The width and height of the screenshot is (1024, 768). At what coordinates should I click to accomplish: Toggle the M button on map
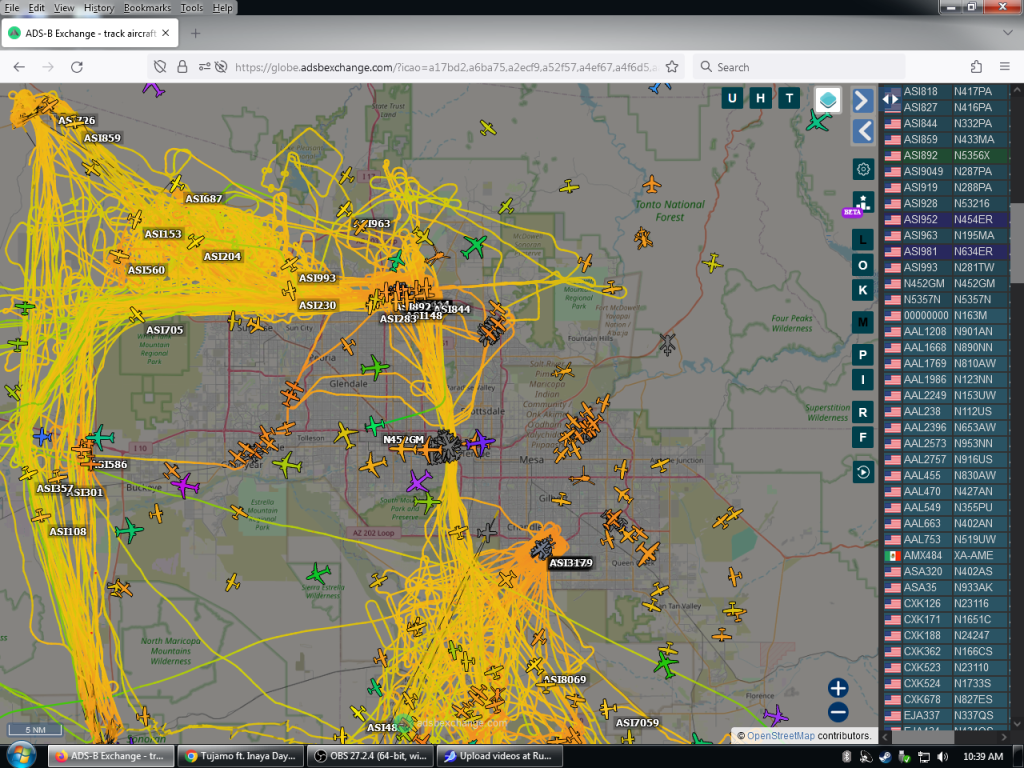tap(863, 322)
